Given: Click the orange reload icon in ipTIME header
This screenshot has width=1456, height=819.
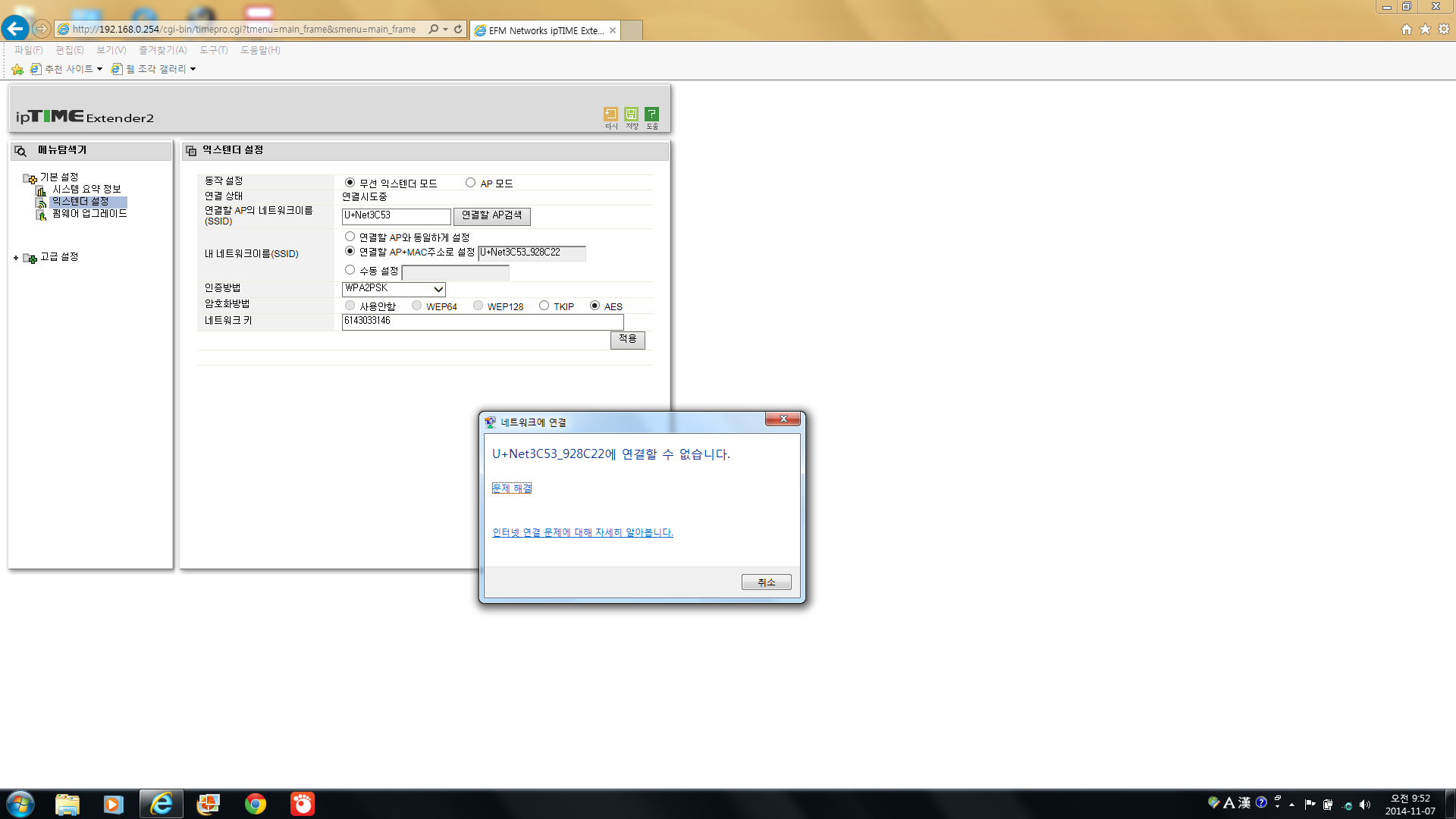Looking at the screenshot, I should pyautogui.click(x=610, y=114).
